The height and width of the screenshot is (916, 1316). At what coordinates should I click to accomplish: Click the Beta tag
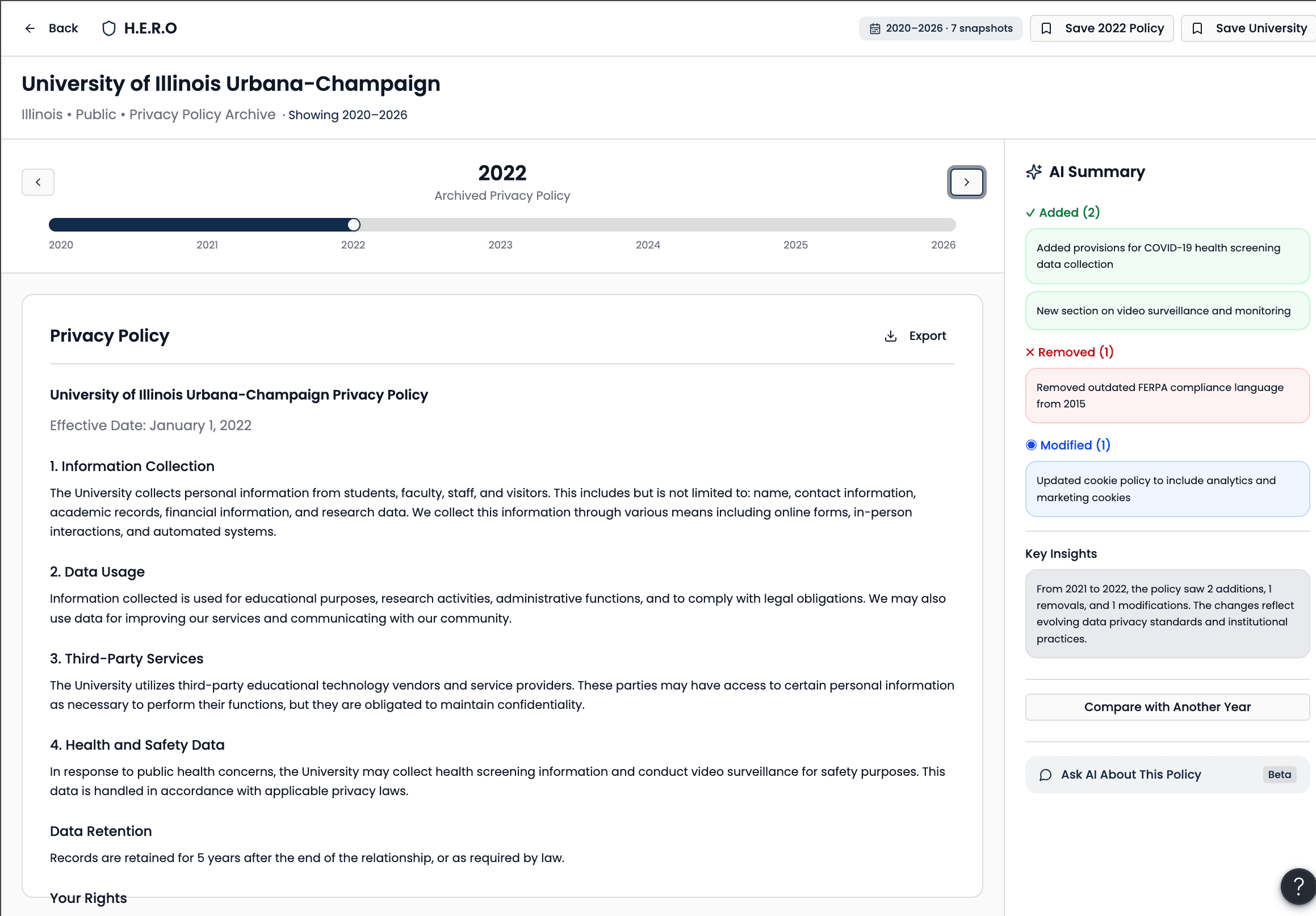pyautogui.click(x=1279, y=775)
